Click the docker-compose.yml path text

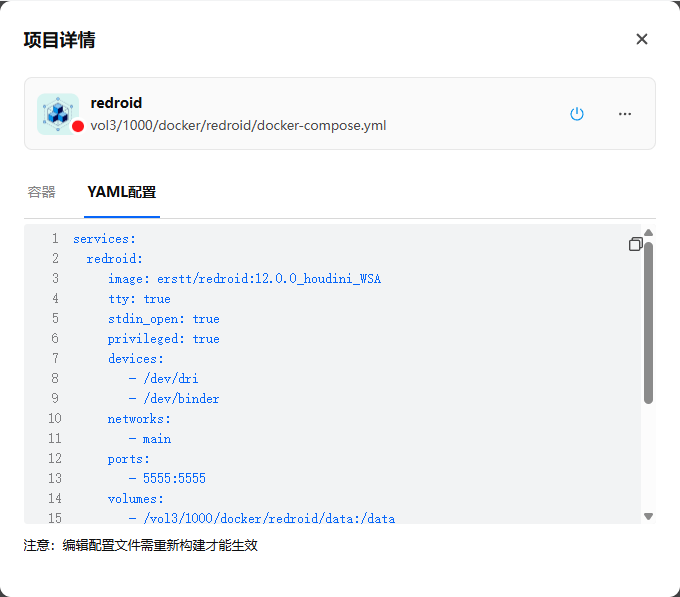238,126
